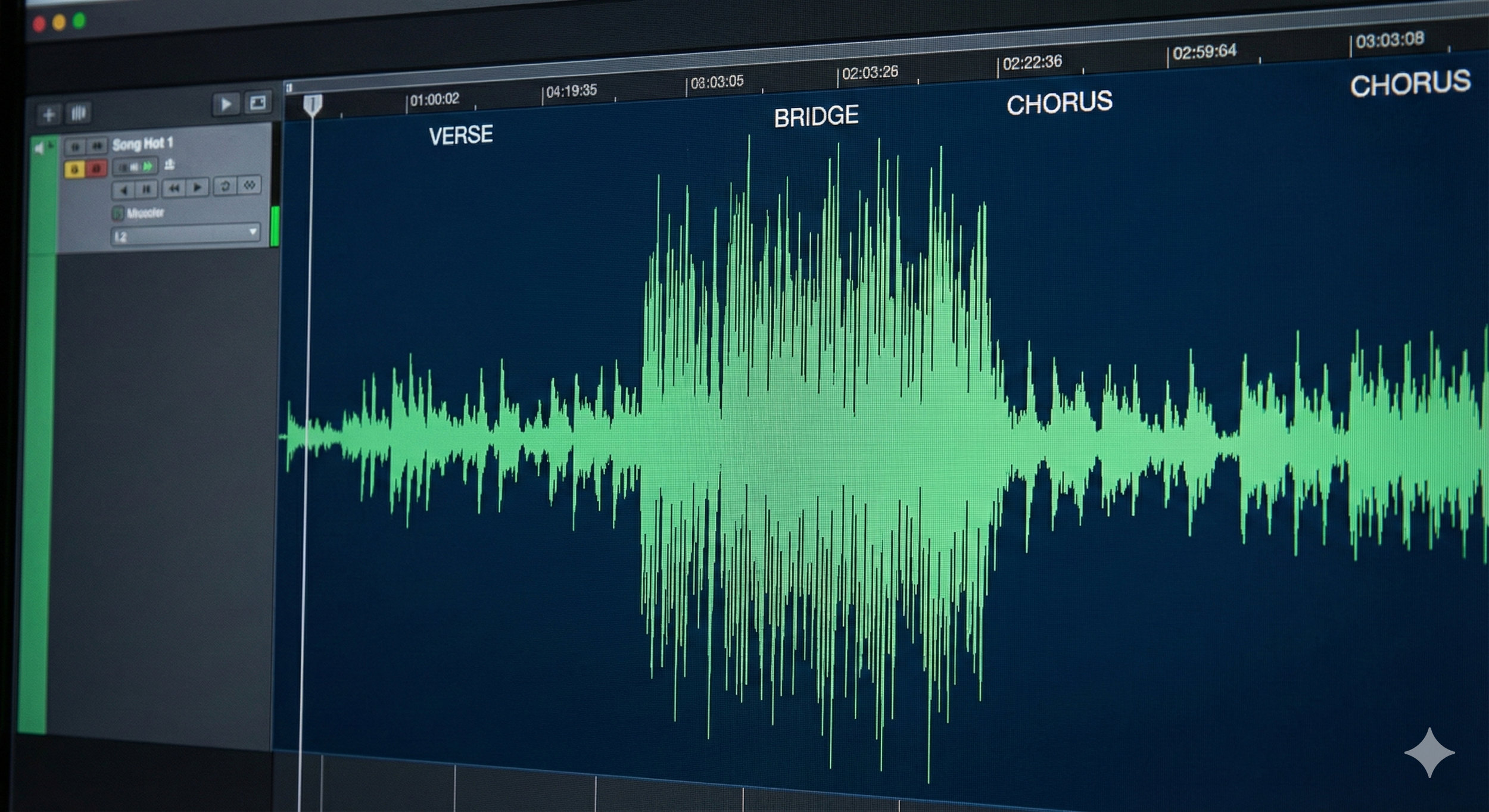Click the screen view icon beside play
Image resolution: width=1489 pixels, height=812 pixels.
pyautogui.click(x=258, y=103)
